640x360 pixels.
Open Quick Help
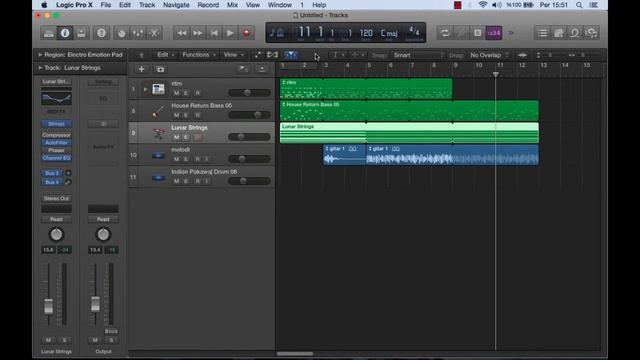point(101,33)
